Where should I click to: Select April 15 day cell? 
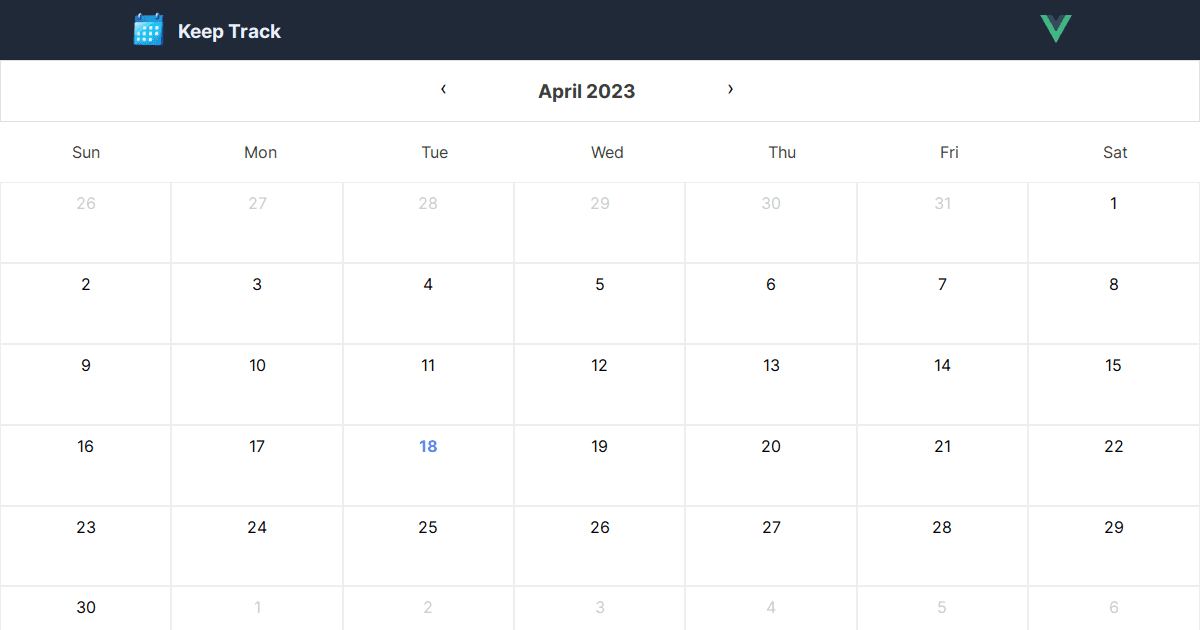(1114, 385)
